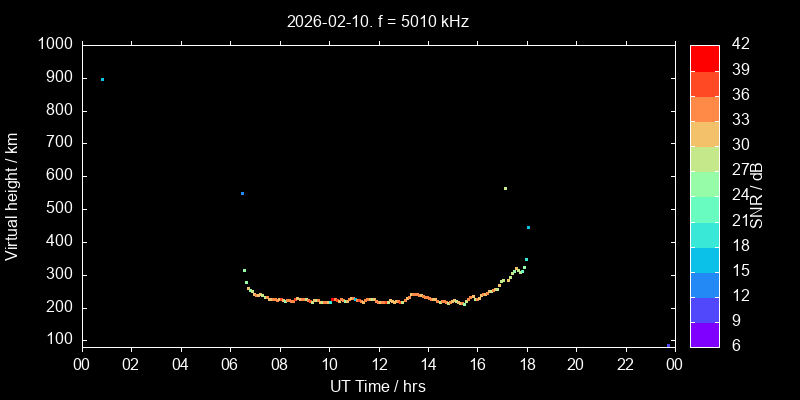The height and width of the screenshot is (400, 800).
Task: Click the "22" tick on the time axis
Action: (x=625, y=364)
